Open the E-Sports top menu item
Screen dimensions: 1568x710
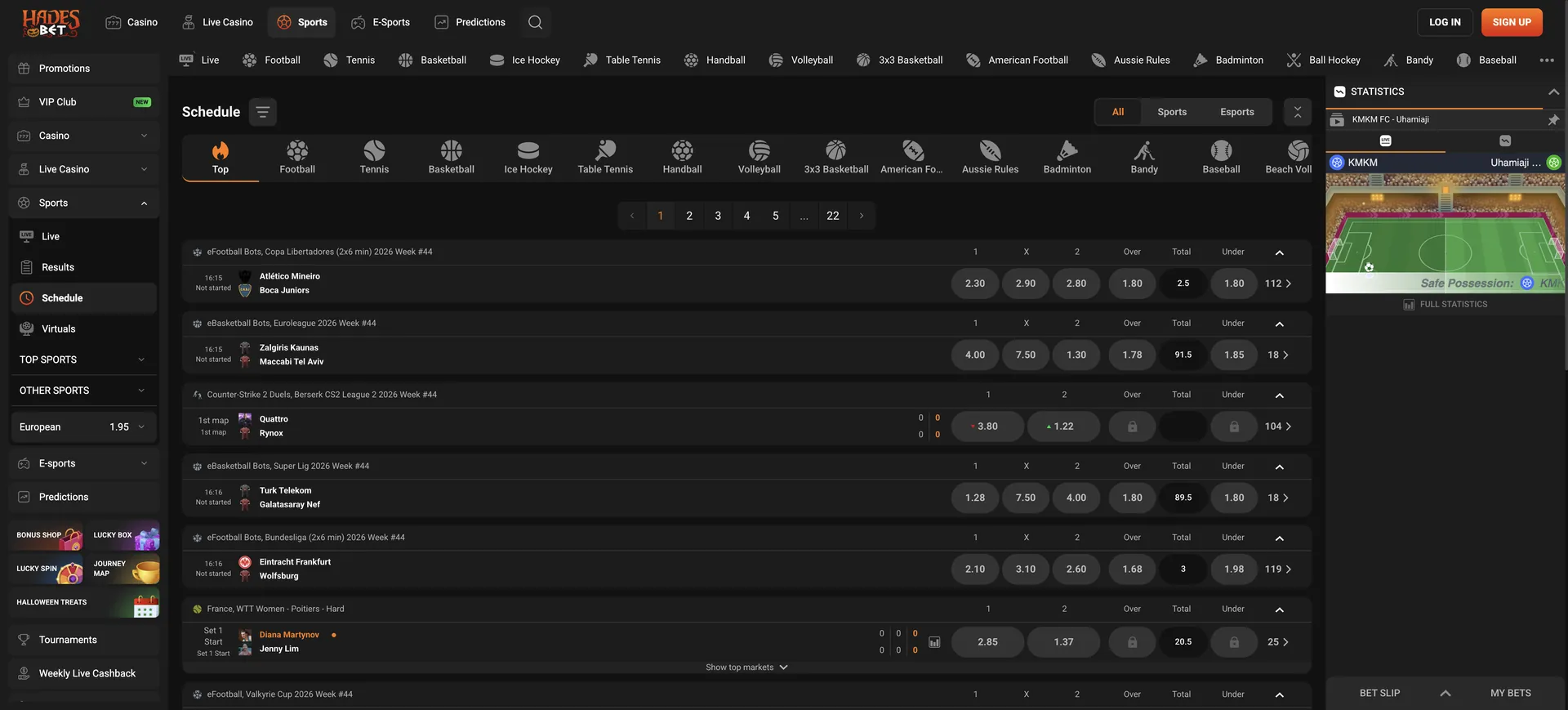point(381,22)
